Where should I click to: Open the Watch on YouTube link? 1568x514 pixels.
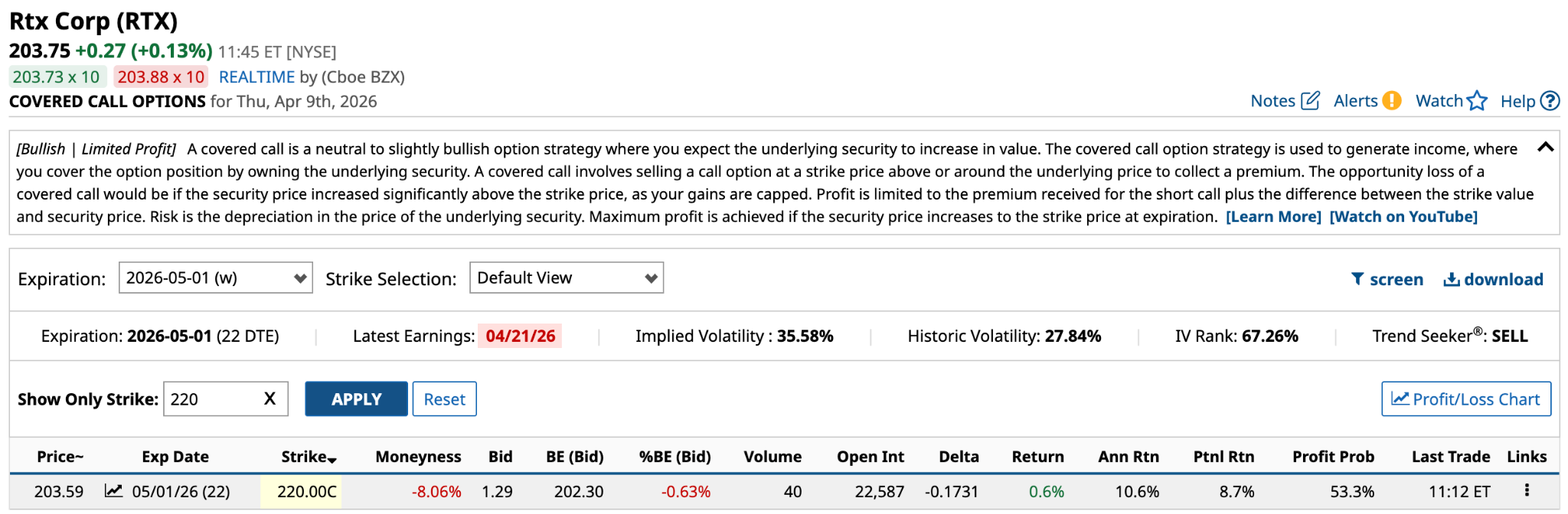point(1403,216)
